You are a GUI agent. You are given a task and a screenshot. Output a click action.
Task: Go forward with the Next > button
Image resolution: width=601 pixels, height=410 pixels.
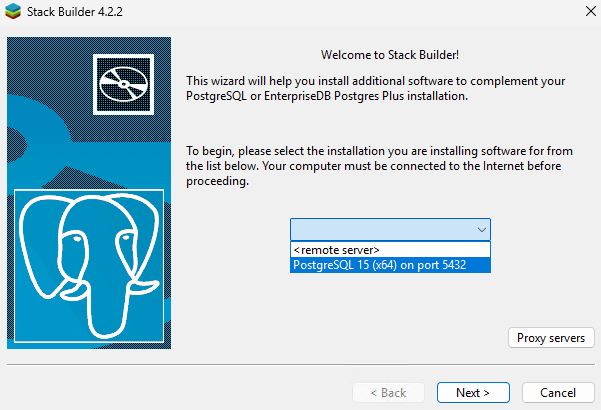(473, 392)
